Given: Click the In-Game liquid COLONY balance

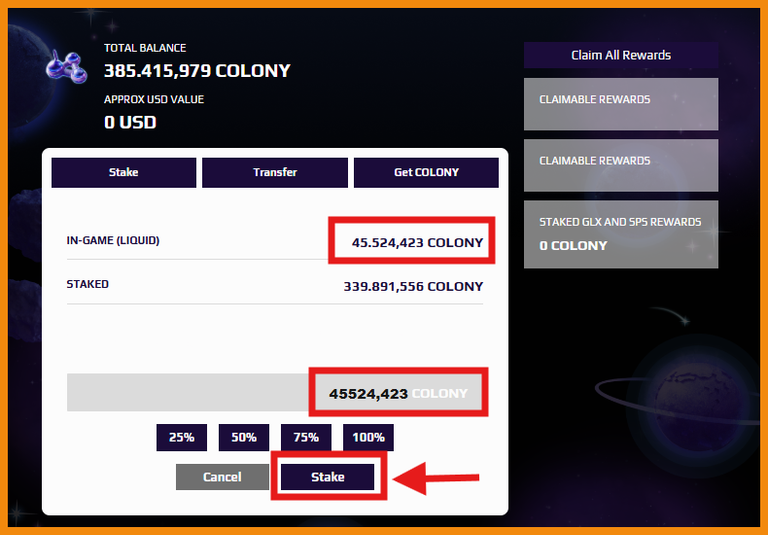Looking at the screenshot, I should click(417, 243).
